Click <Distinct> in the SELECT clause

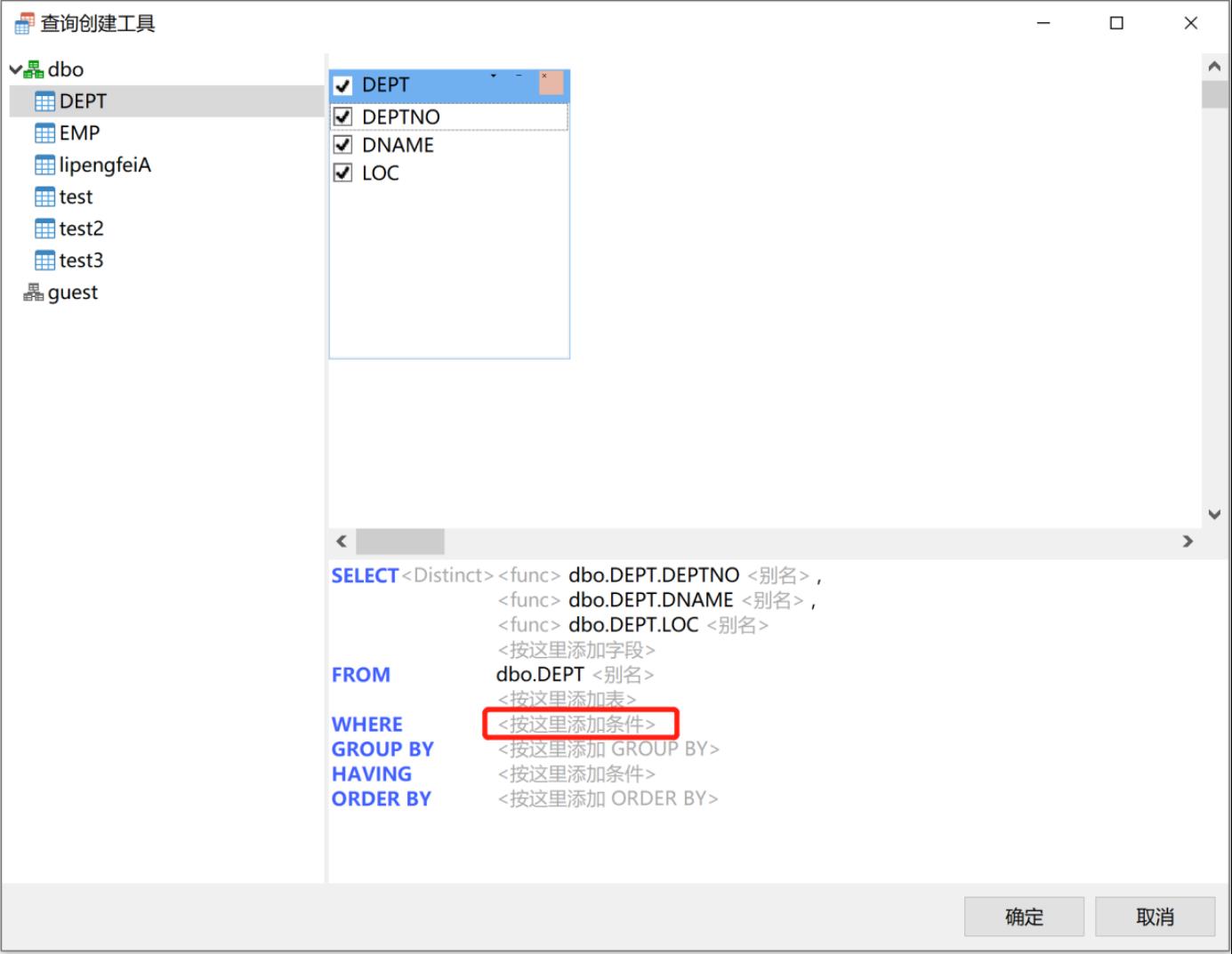447,575
